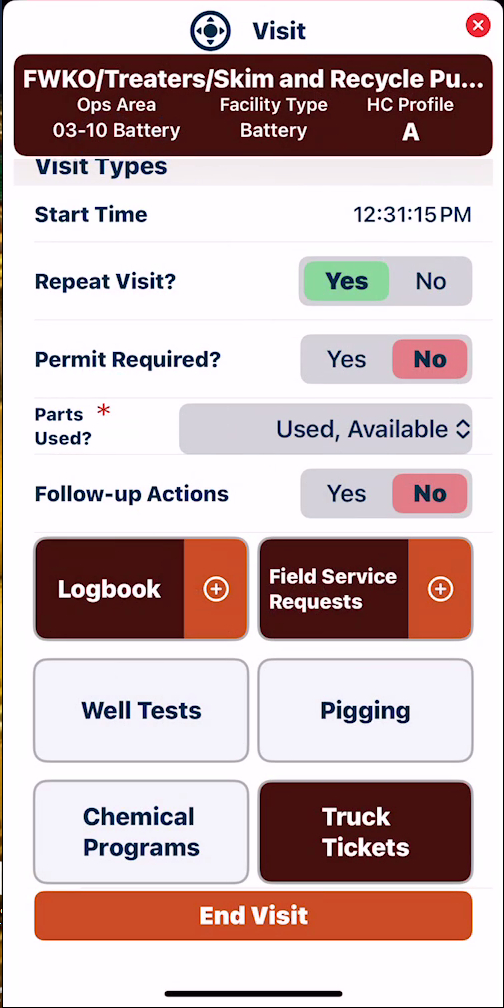Open Chemical Programs
The width and height of the screenshot is (504, 1008).
coord(141,832)
